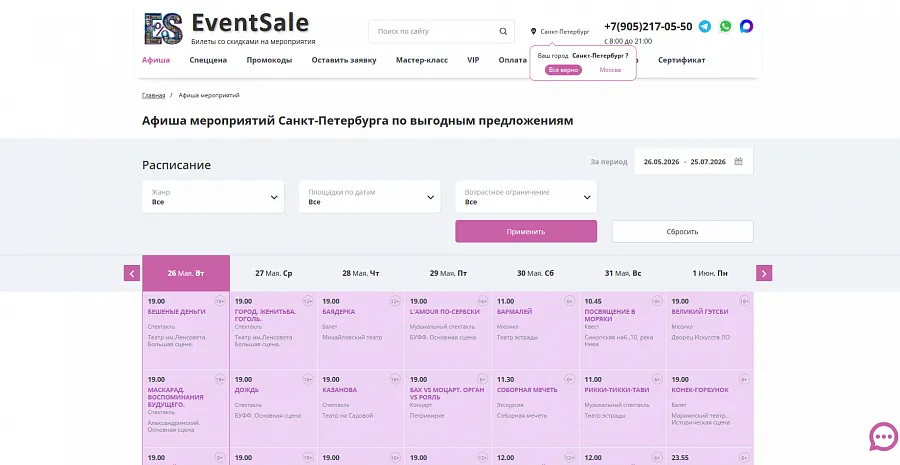
Task: Open the СОБОРНАЯ МЕЧЕТЬ event
Action: click(527, 390)
